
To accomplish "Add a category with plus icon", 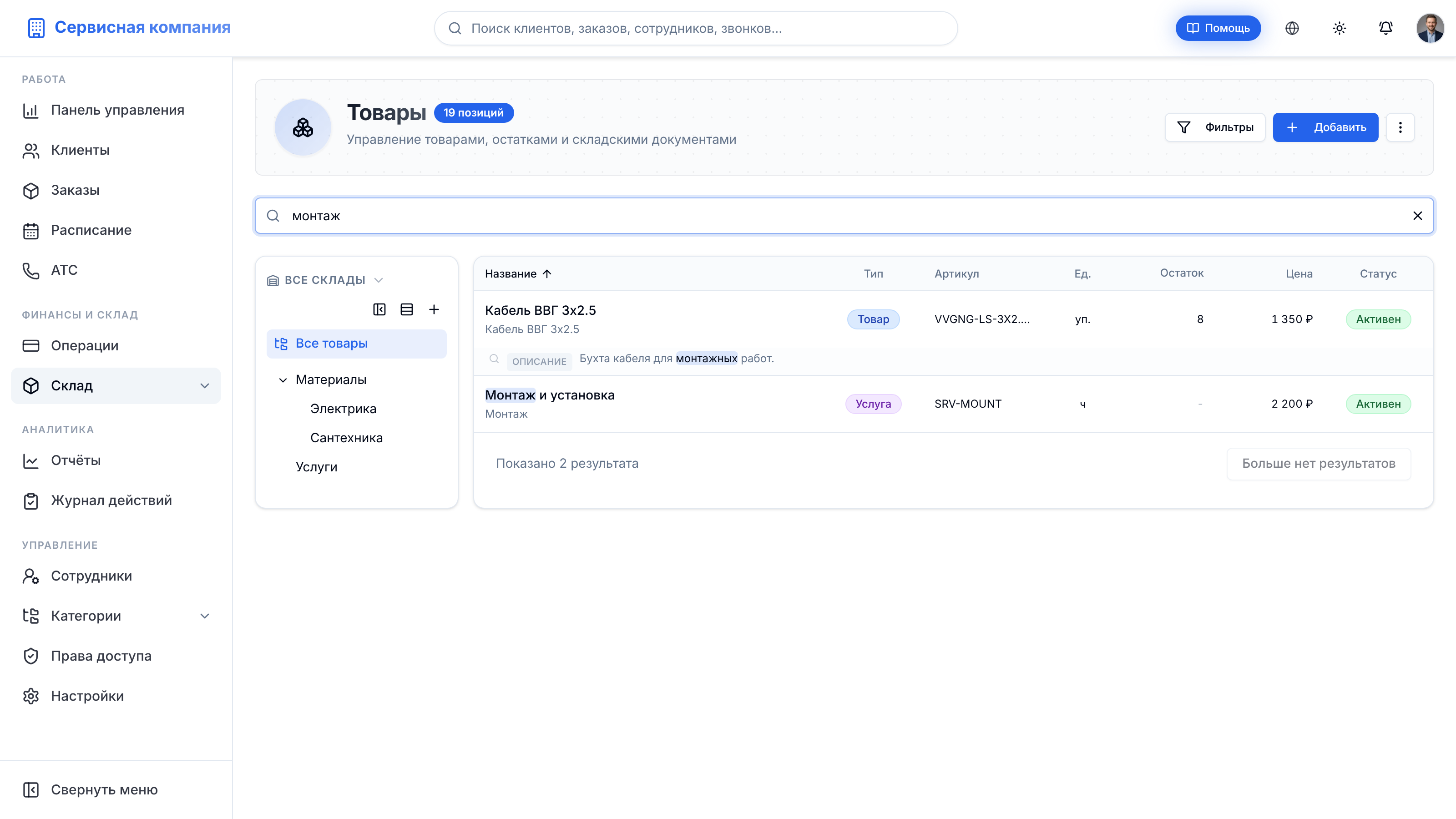I will tap(434, 310).
